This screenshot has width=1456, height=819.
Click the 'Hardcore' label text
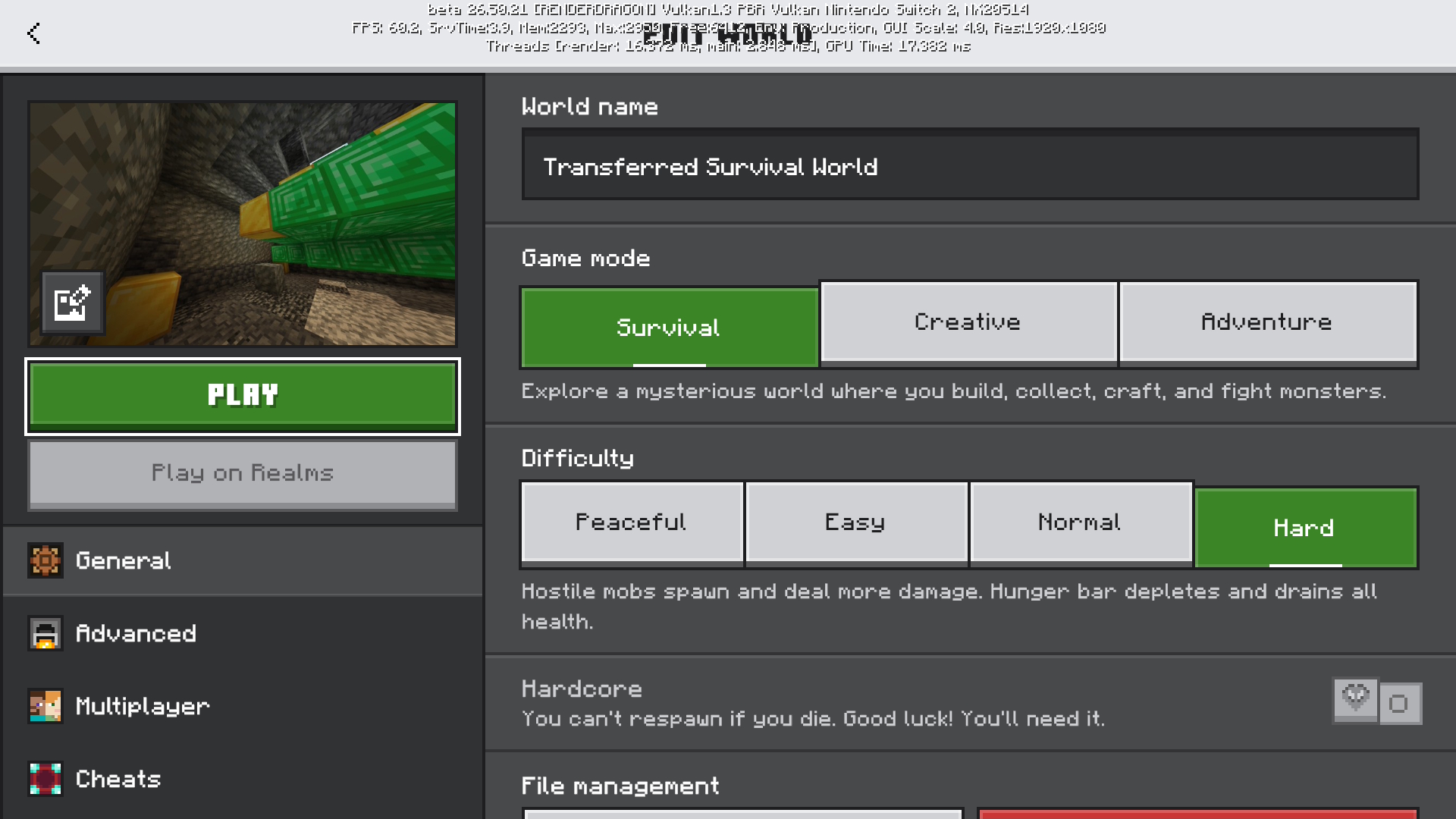(582, 689)
